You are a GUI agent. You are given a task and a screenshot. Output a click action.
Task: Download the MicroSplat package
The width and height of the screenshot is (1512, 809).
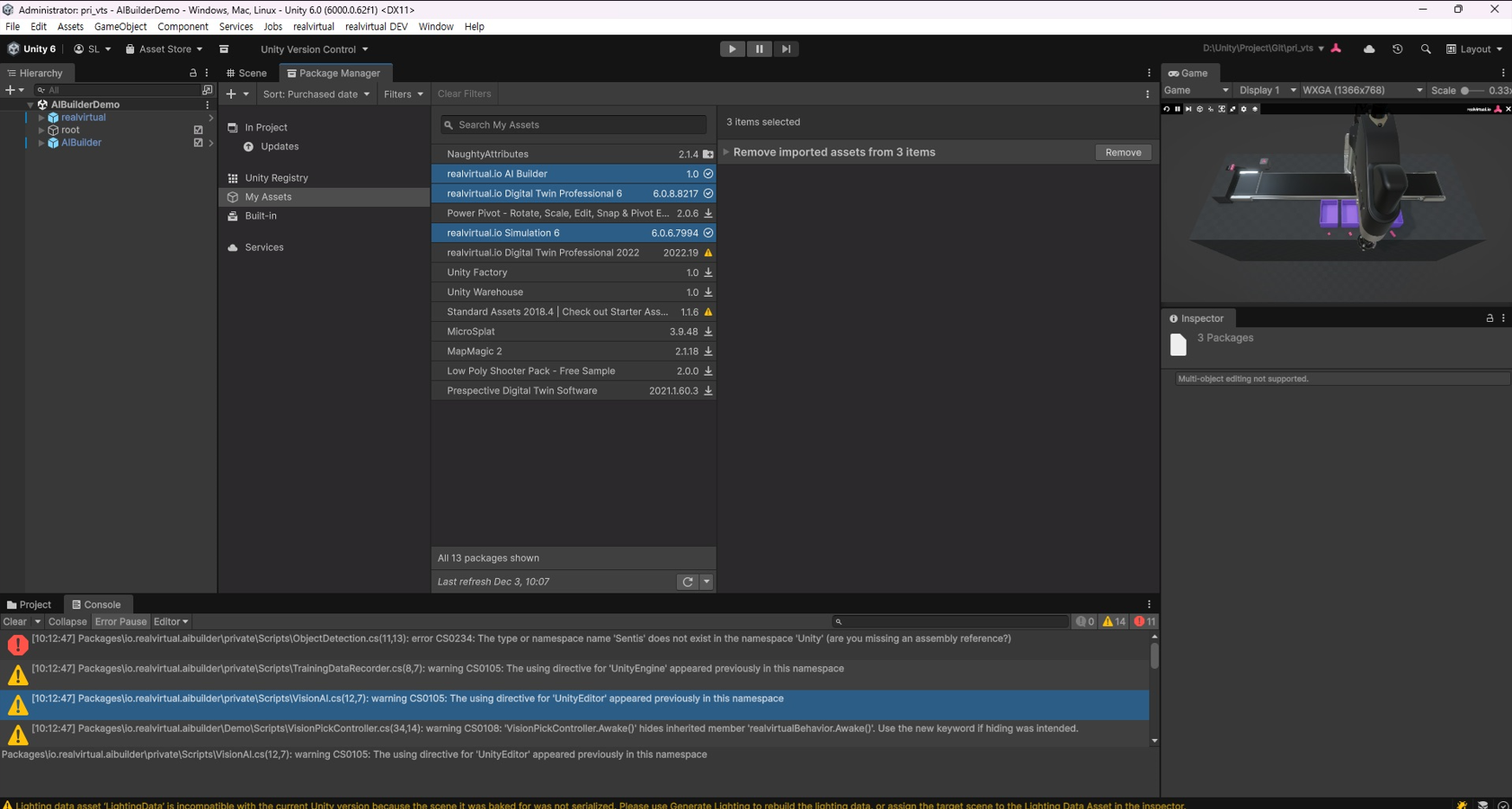coord(708,332)
